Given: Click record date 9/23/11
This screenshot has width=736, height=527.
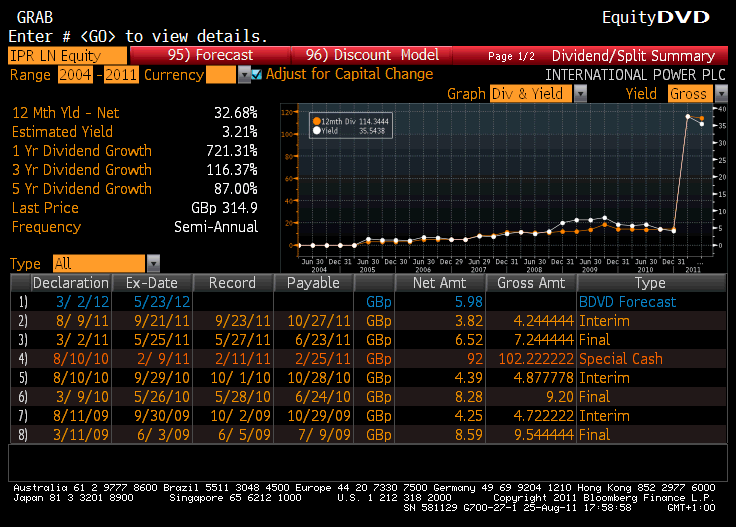Looking at the screenshot, I should pyautogui.click(x=243, y=321).
